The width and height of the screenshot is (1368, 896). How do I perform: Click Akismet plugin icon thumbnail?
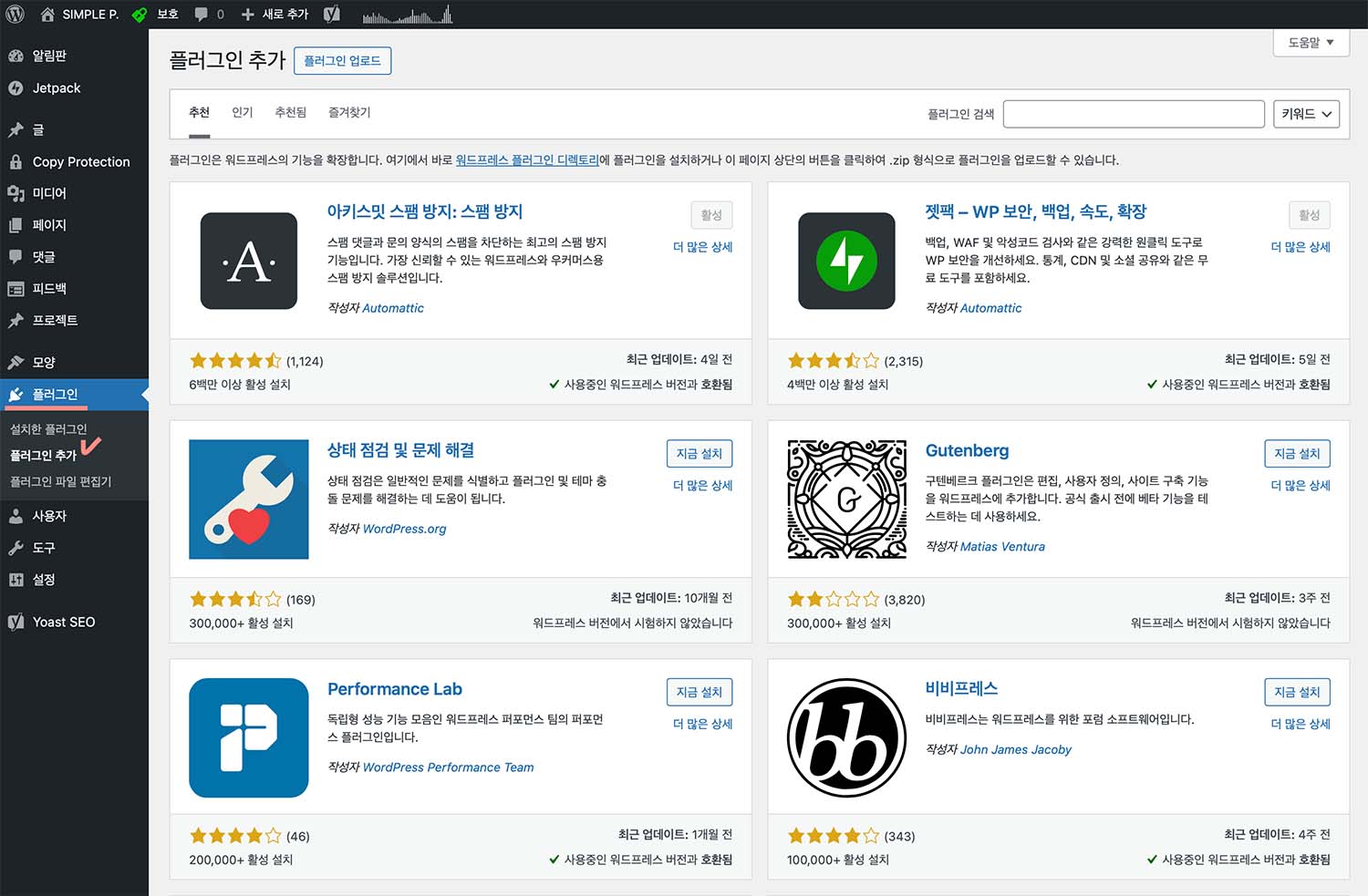coord(249,261)
